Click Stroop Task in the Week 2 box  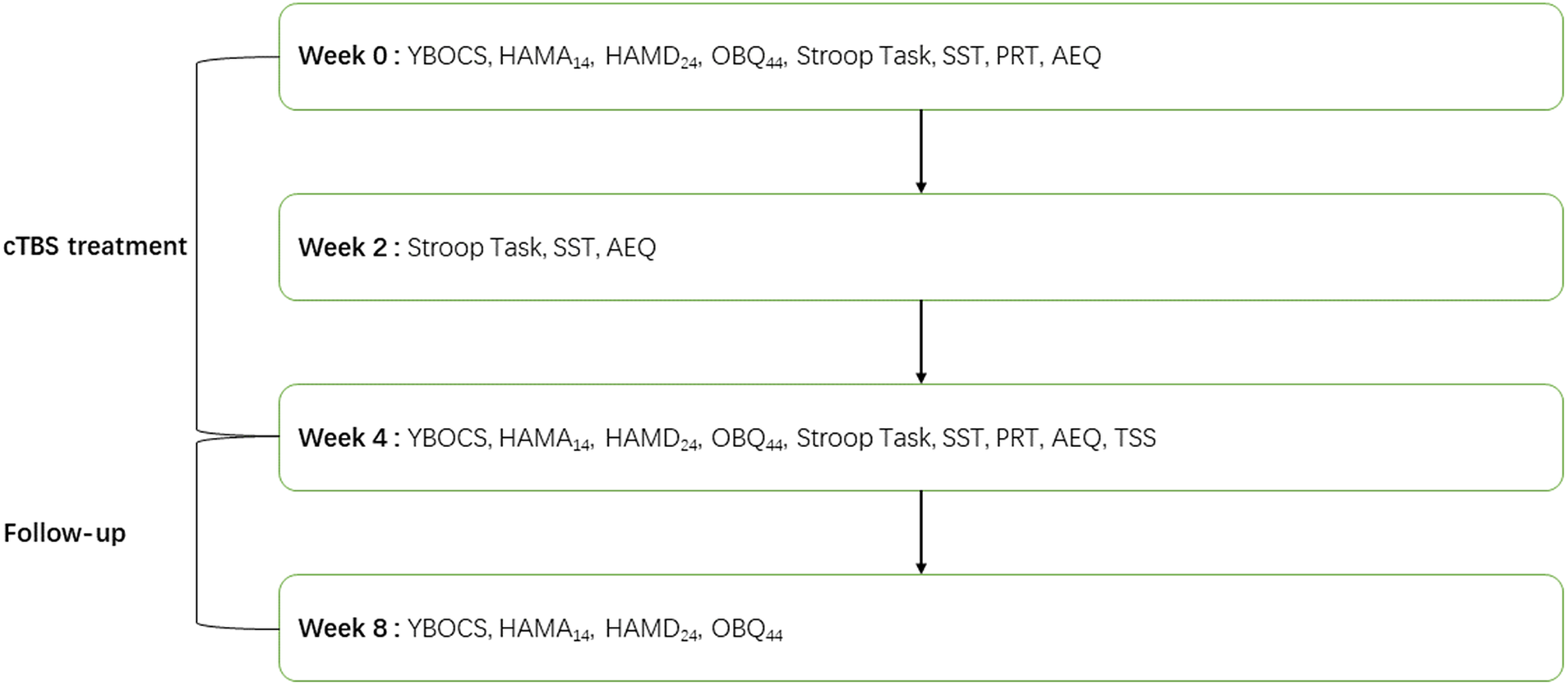coord(474,247)
